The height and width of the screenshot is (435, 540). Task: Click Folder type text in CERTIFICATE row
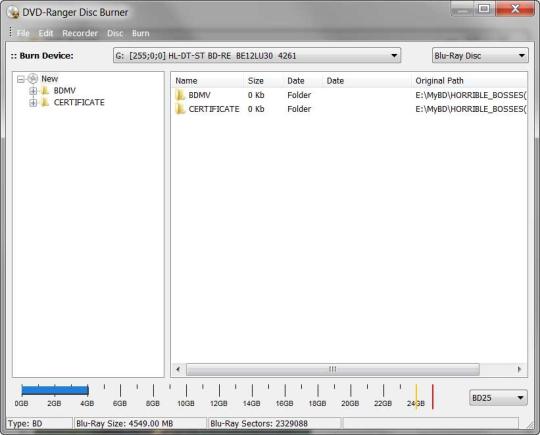(299, 109)
